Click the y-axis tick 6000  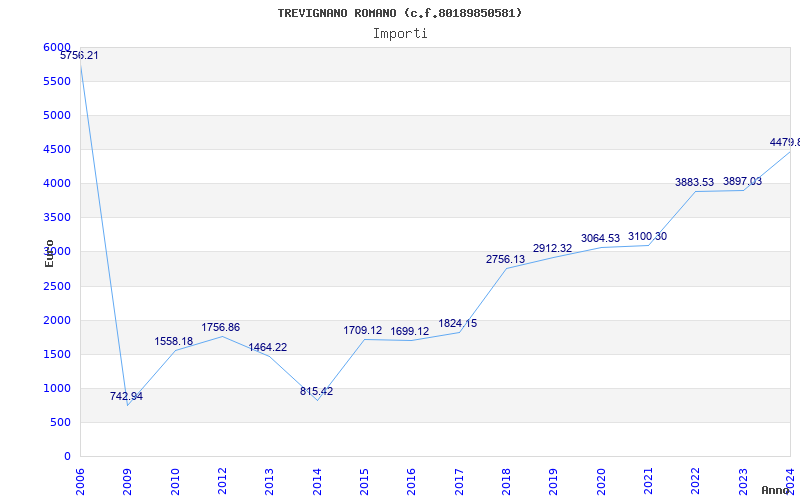(57, 47)
